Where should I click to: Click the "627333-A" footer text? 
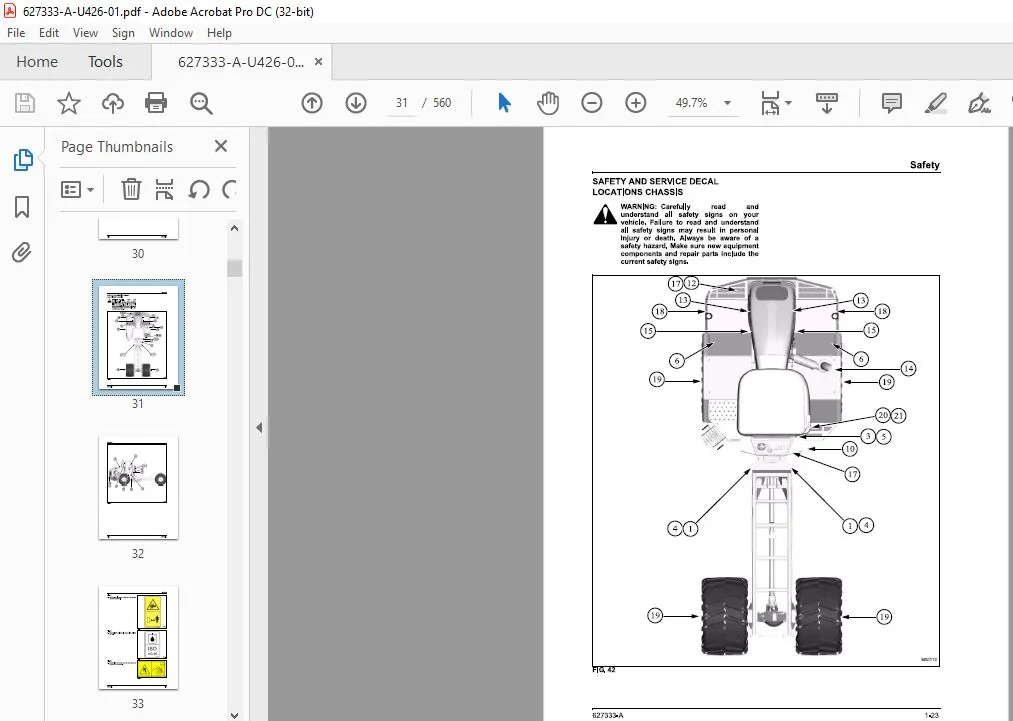point(607,715)
